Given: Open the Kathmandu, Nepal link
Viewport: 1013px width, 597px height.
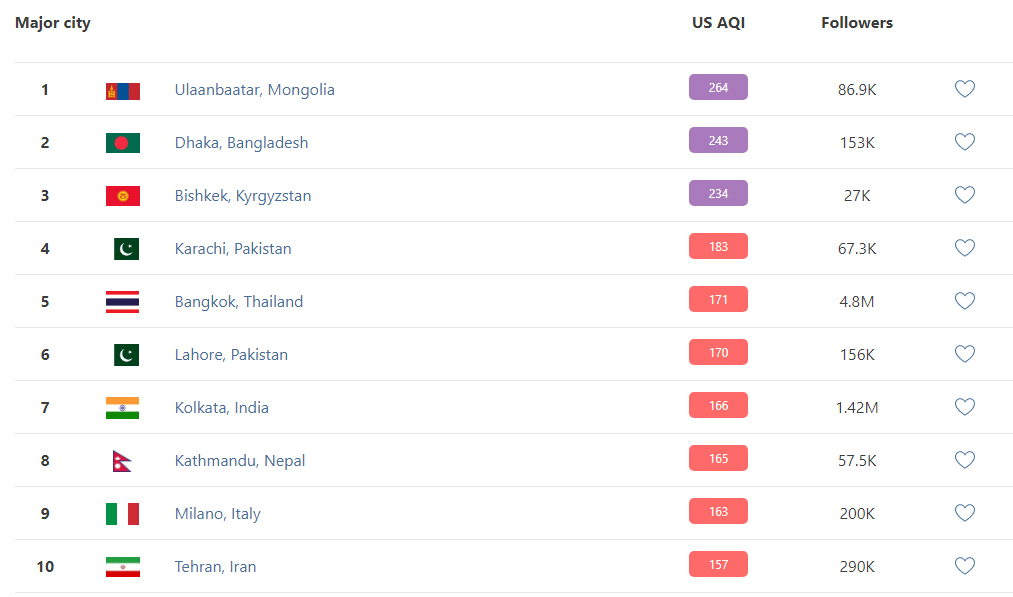Looking at the screenshot, I should pyautogui.click(x=240, y=461).
